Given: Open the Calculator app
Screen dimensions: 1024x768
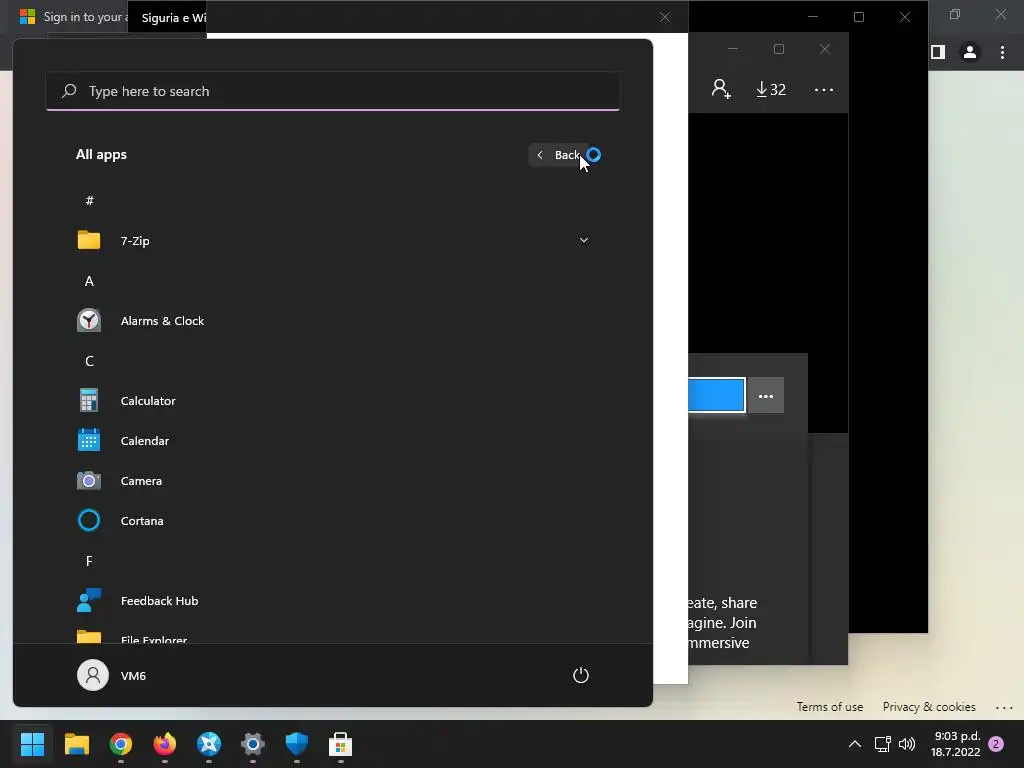Looking at the screenshot, I should [x=332, y=400].
